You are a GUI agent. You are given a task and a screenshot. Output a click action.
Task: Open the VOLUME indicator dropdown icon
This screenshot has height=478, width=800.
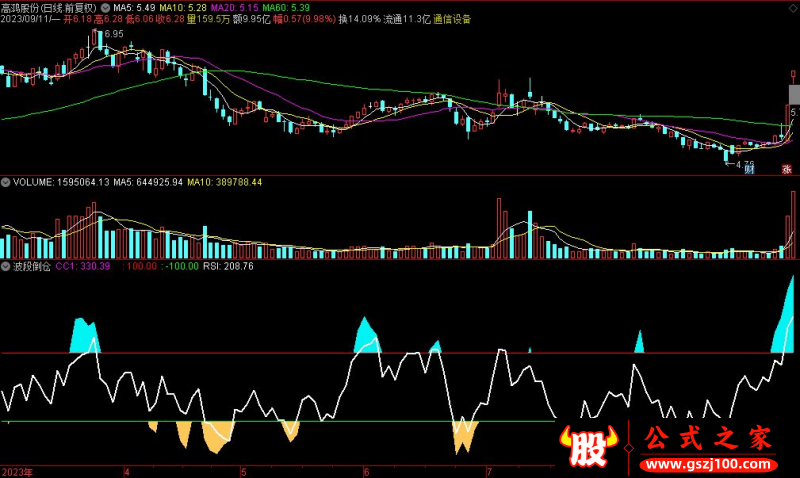pos(6,182)
